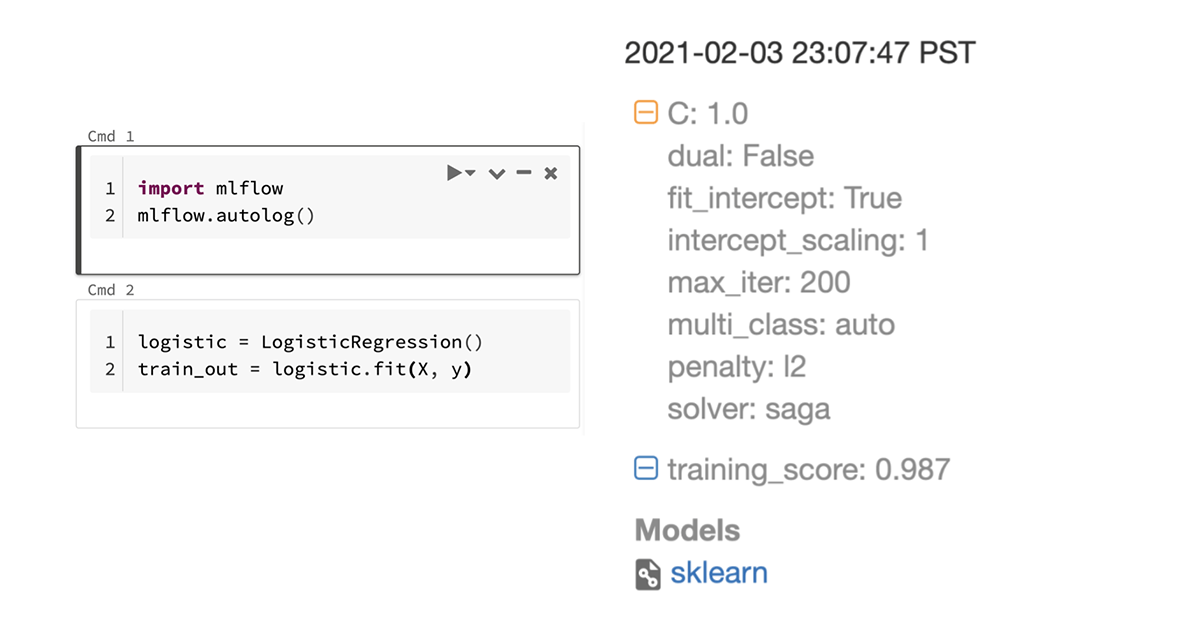Click the import mlflow code line
The height and width of the screenshot is (630, 1200).
tap(210, 188)
